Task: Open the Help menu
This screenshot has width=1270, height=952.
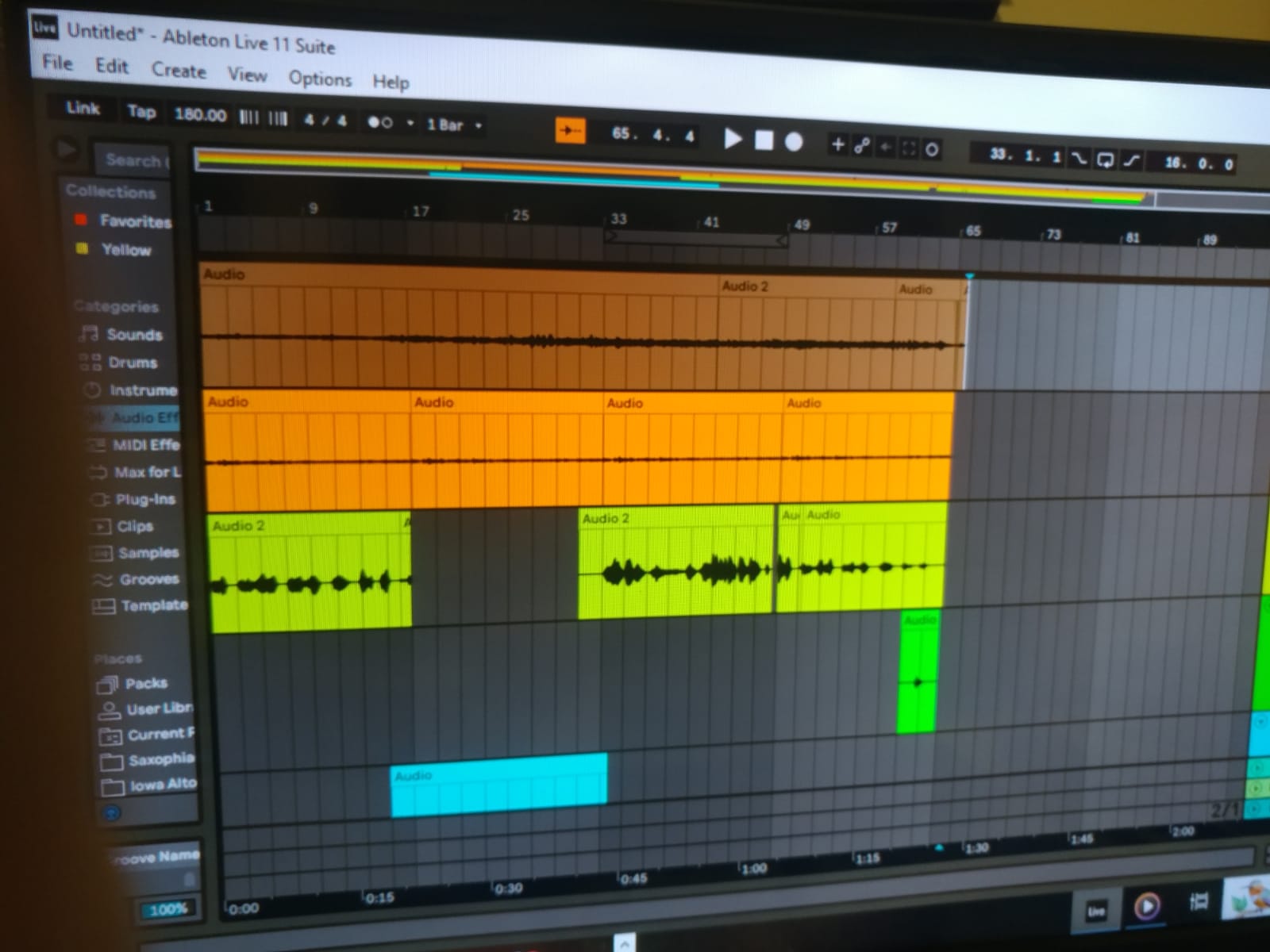Action: (391, 82)
